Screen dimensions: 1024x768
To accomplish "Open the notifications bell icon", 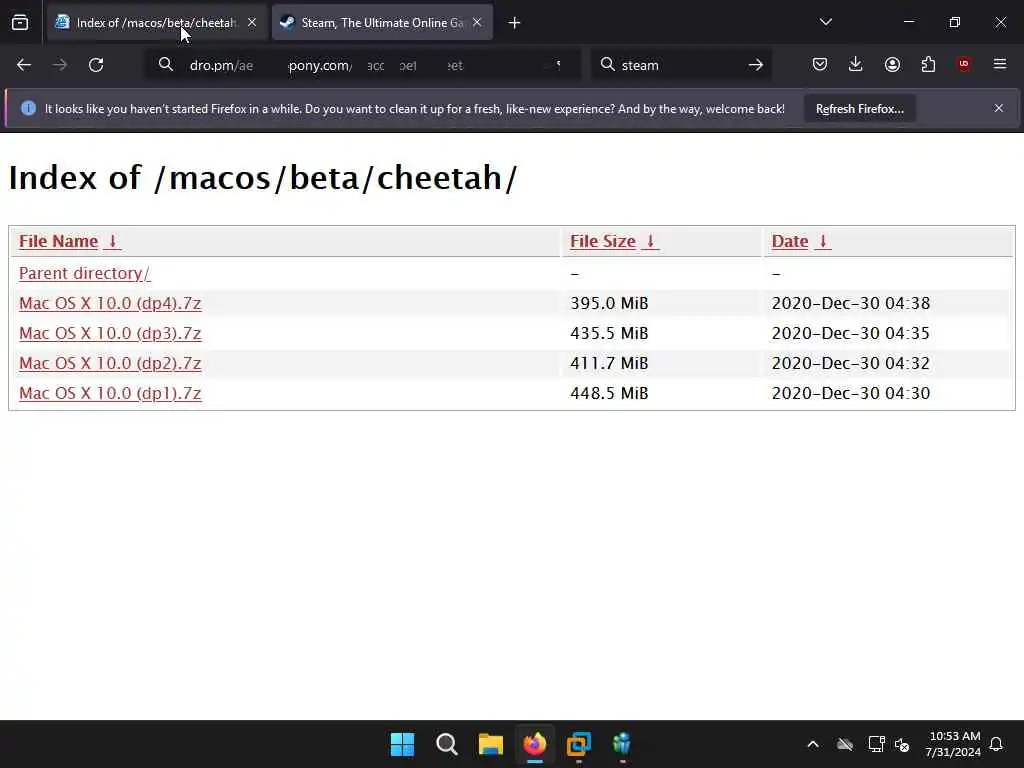I will click(x=997, y=744).
